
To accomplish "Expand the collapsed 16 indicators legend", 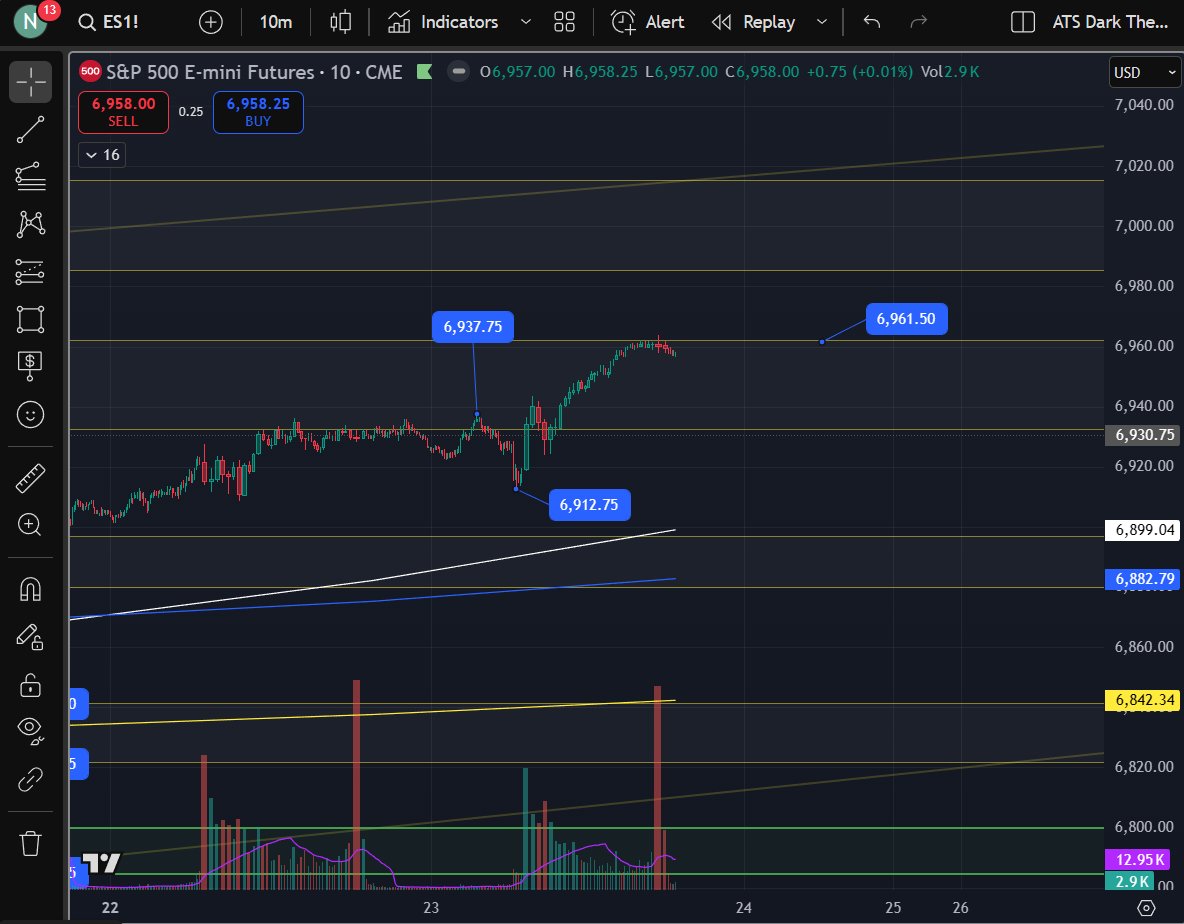I will 102,155.
